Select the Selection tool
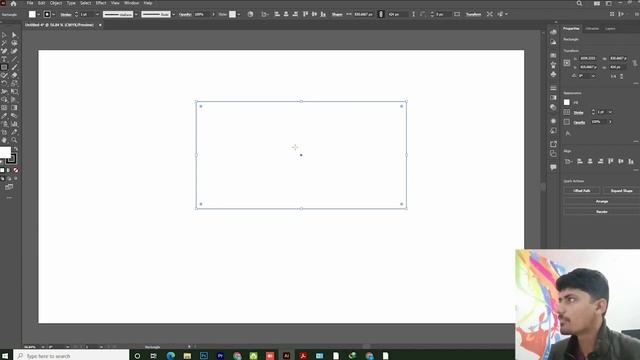Viewport: 640px width, 360px height. tap(4, 35)
